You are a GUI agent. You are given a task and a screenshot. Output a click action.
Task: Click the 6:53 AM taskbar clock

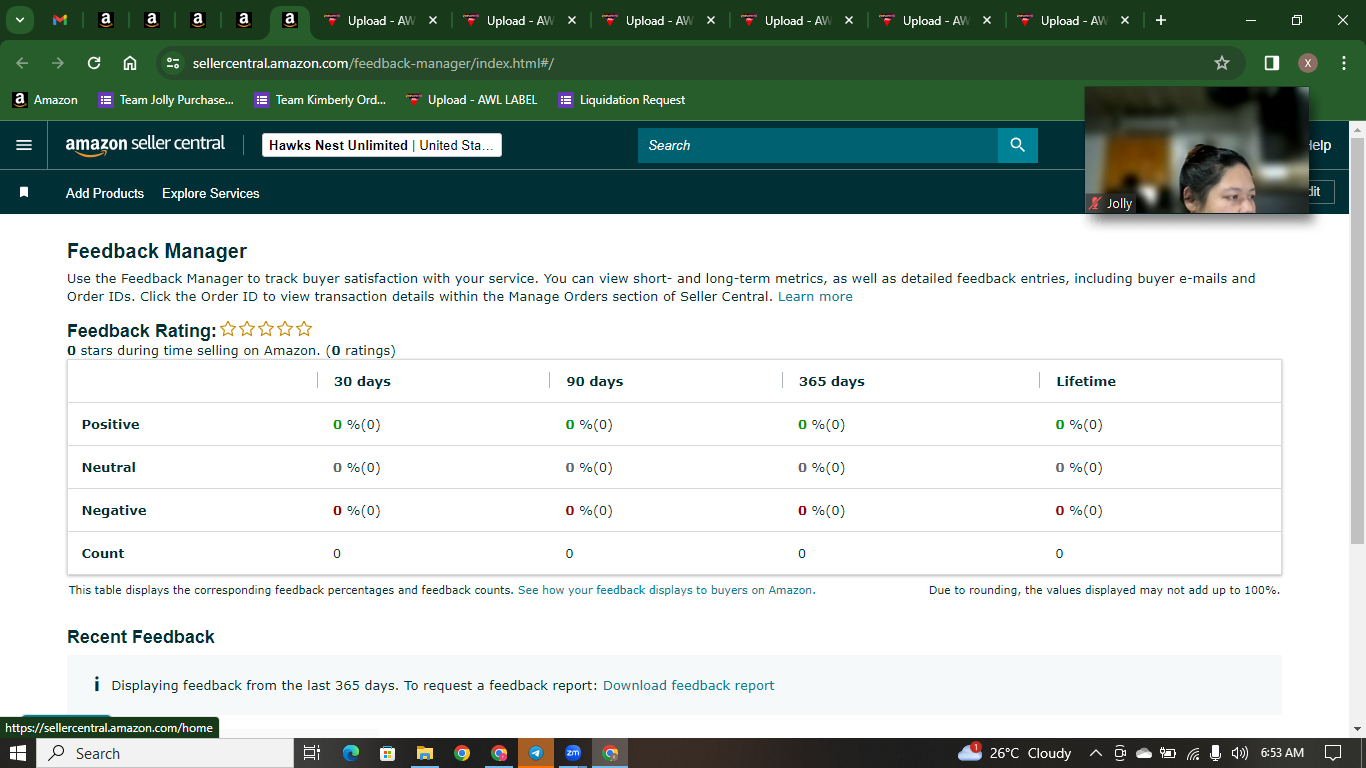1282,753
